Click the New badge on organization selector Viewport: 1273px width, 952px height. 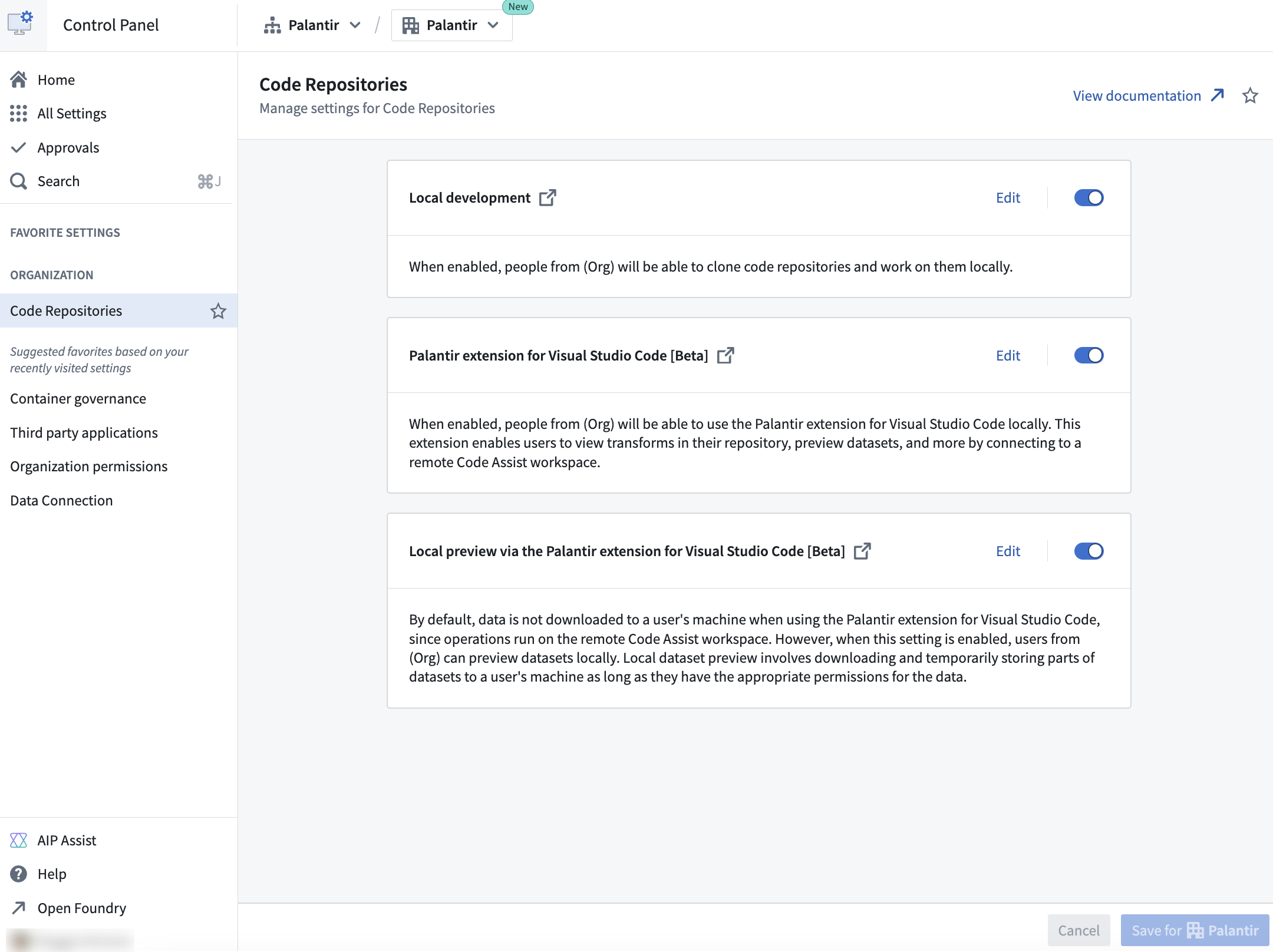point(518,6)
